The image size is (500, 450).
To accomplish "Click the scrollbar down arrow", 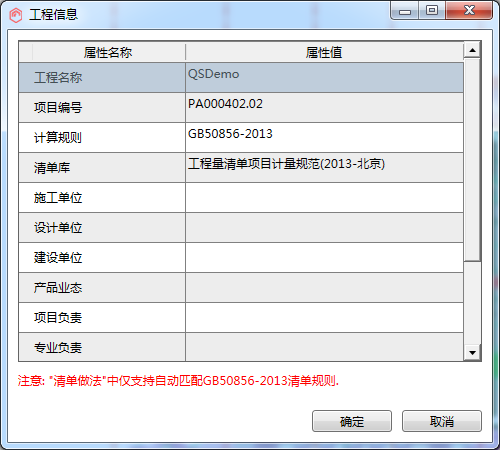I will [x=472, y=353].
